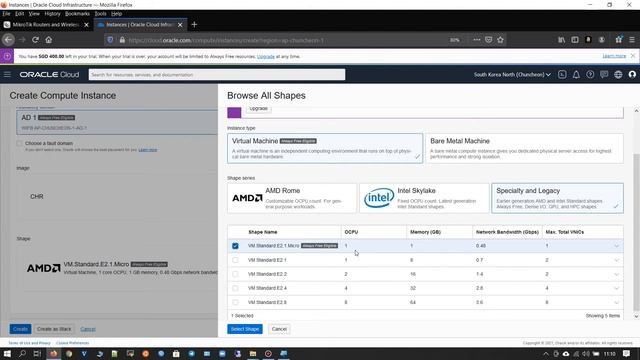Image resolution: width=640 pixels, height=360 pixels.
Task: Check the VM.Standard.E2.4 shape checkbox
Action: click(x=235, y=288)
